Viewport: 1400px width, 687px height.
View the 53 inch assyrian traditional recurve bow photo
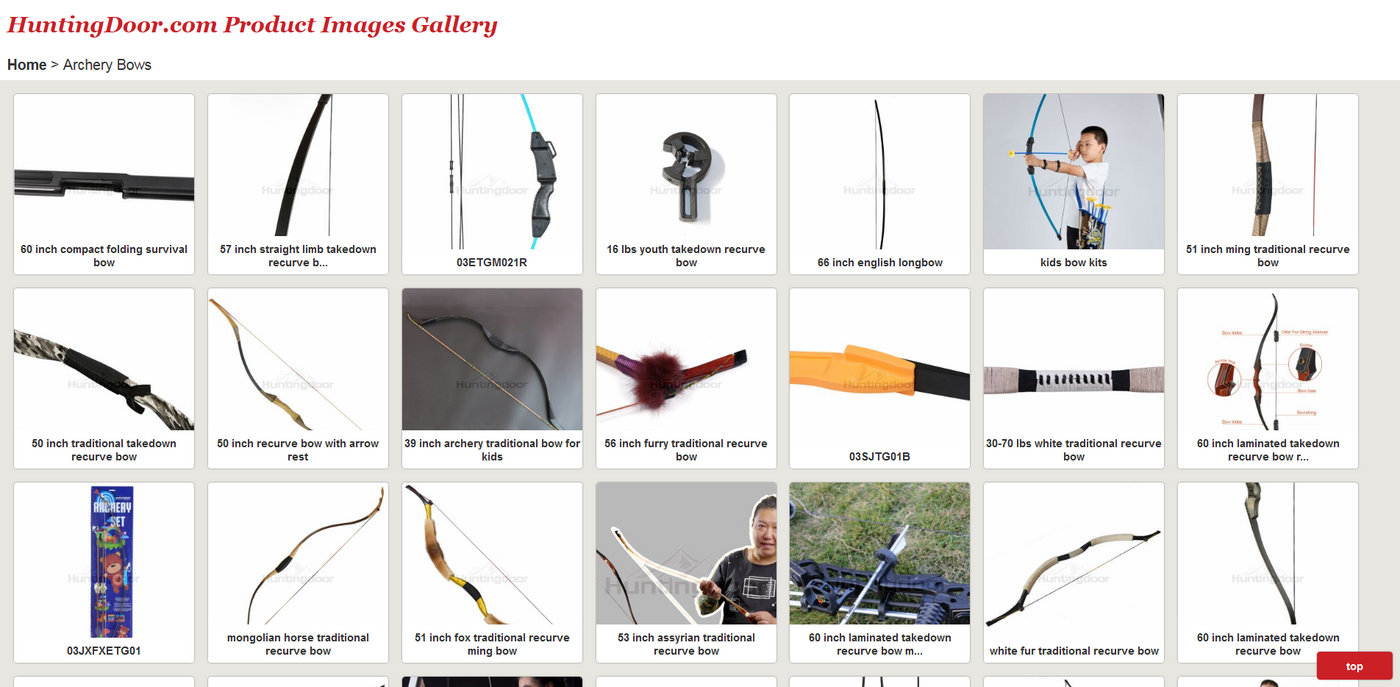[686, 560]
